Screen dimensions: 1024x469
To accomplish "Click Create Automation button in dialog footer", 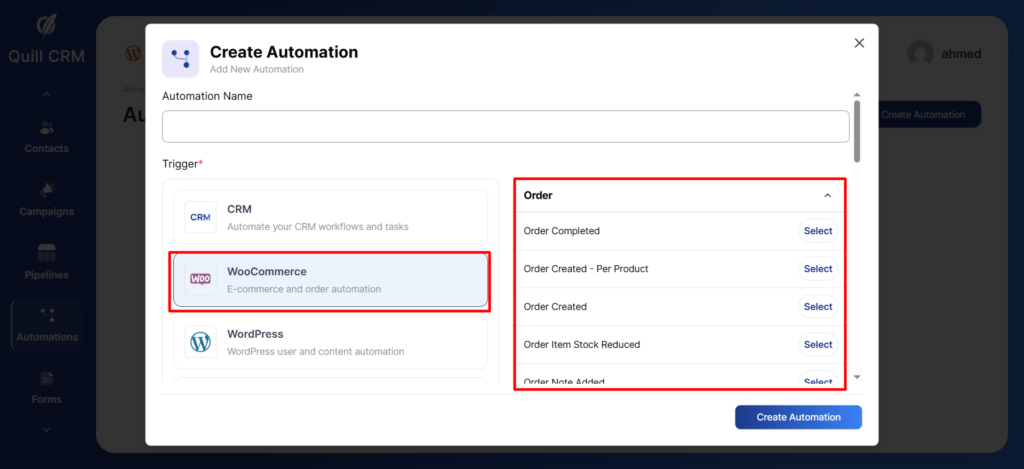I will (x=798, y=417).
